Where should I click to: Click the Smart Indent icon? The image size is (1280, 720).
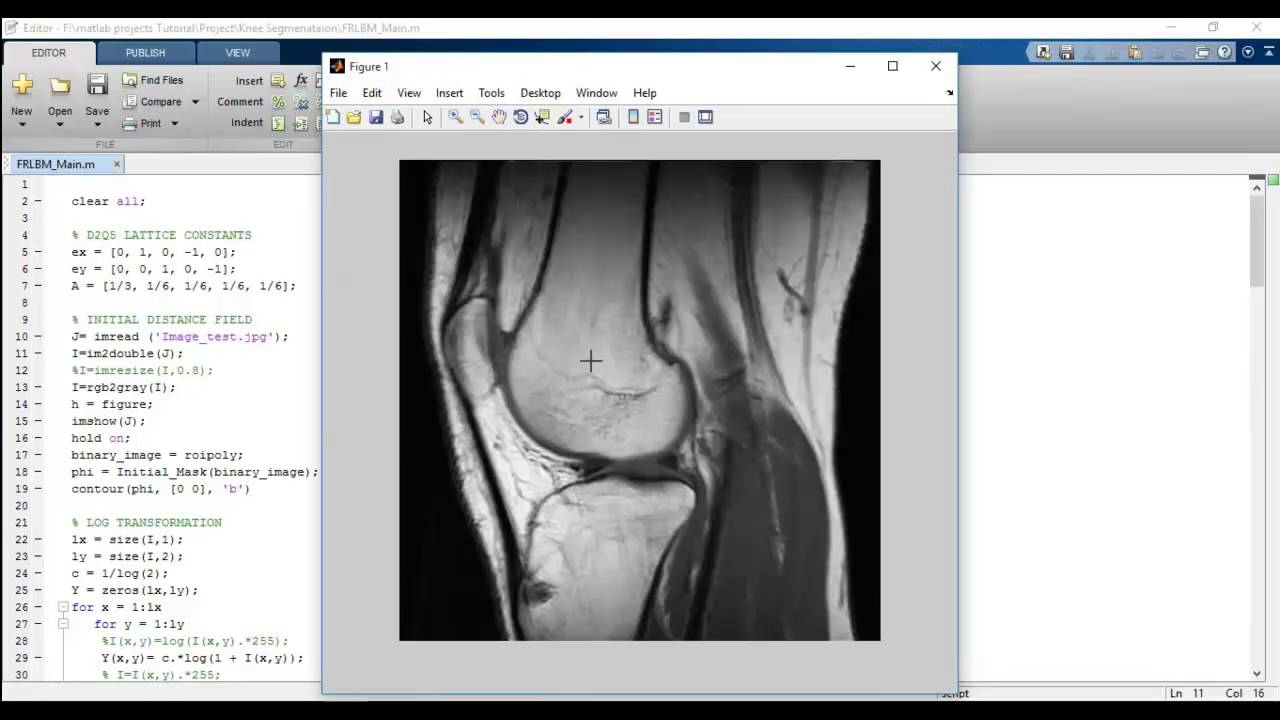coord(278,124)
